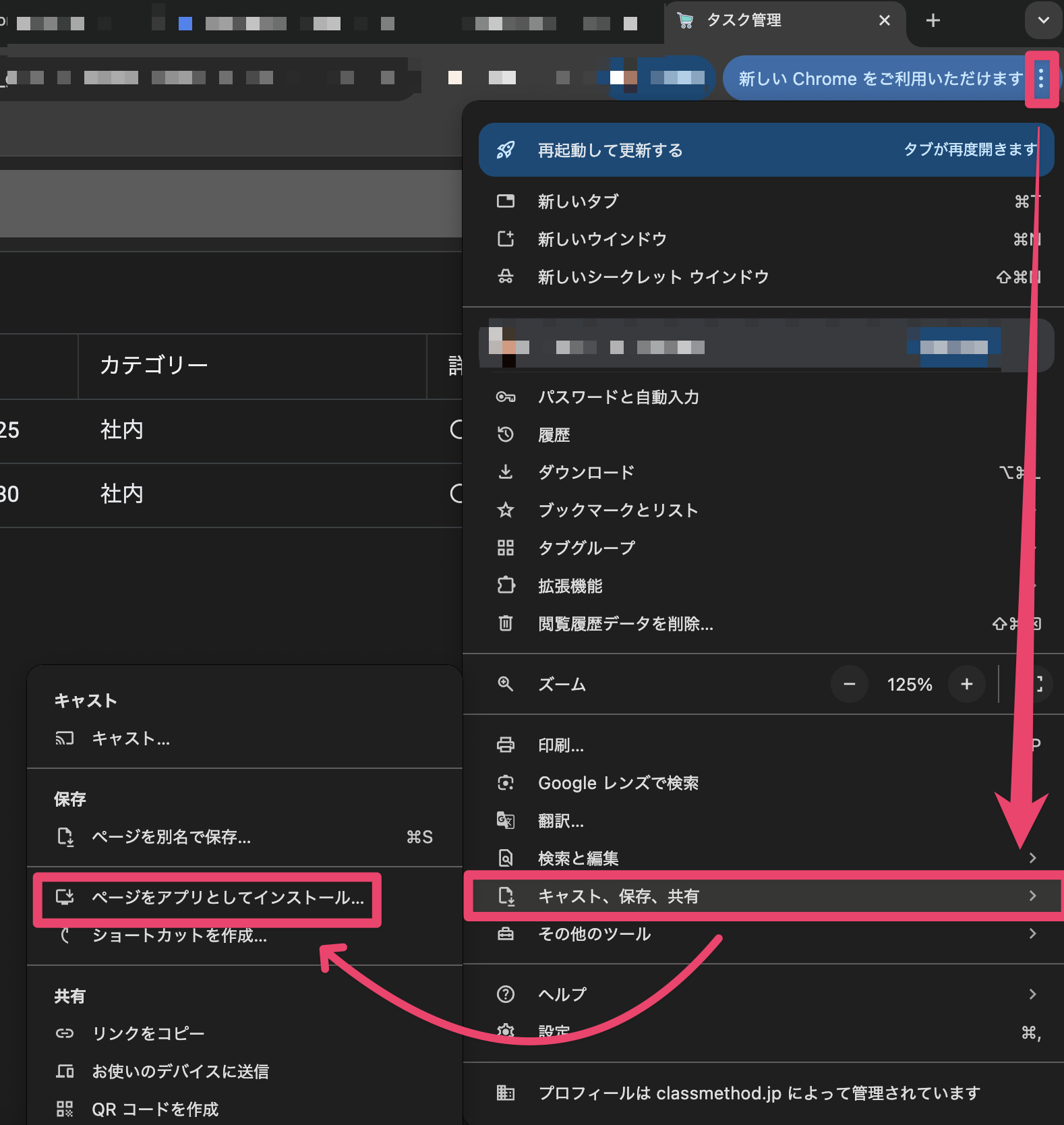Increase zoom with the plus button
The height and width of the screenshot is (1125, 1064).
(966, 684)
